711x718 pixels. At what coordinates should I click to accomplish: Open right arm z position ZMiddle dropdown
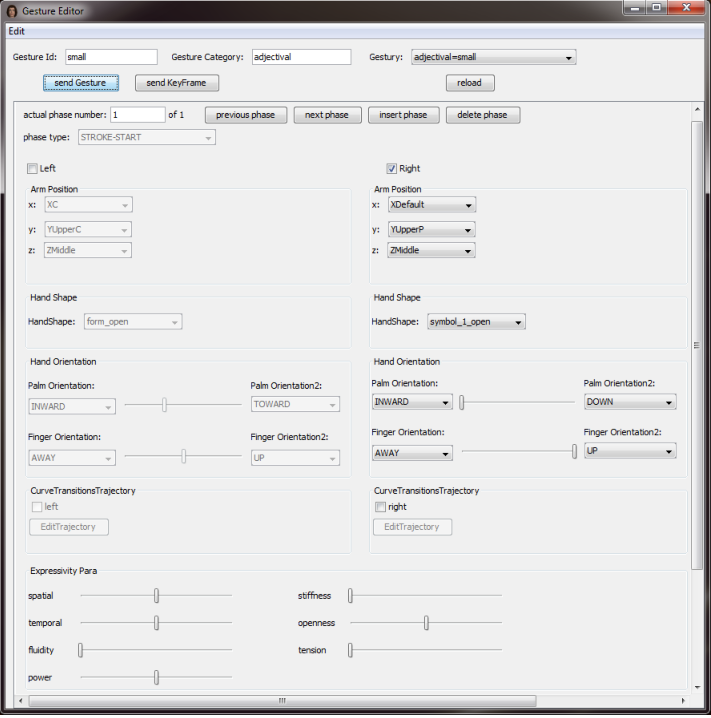pos(431,250)
